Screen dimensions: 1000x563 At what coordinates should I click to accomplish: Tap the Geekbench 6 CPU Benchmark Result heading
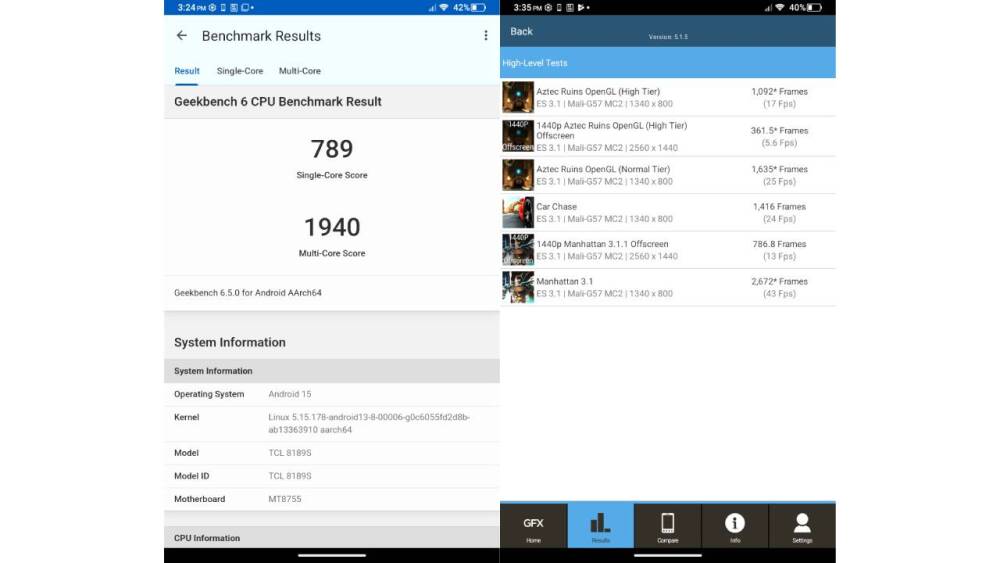[277, 101]
